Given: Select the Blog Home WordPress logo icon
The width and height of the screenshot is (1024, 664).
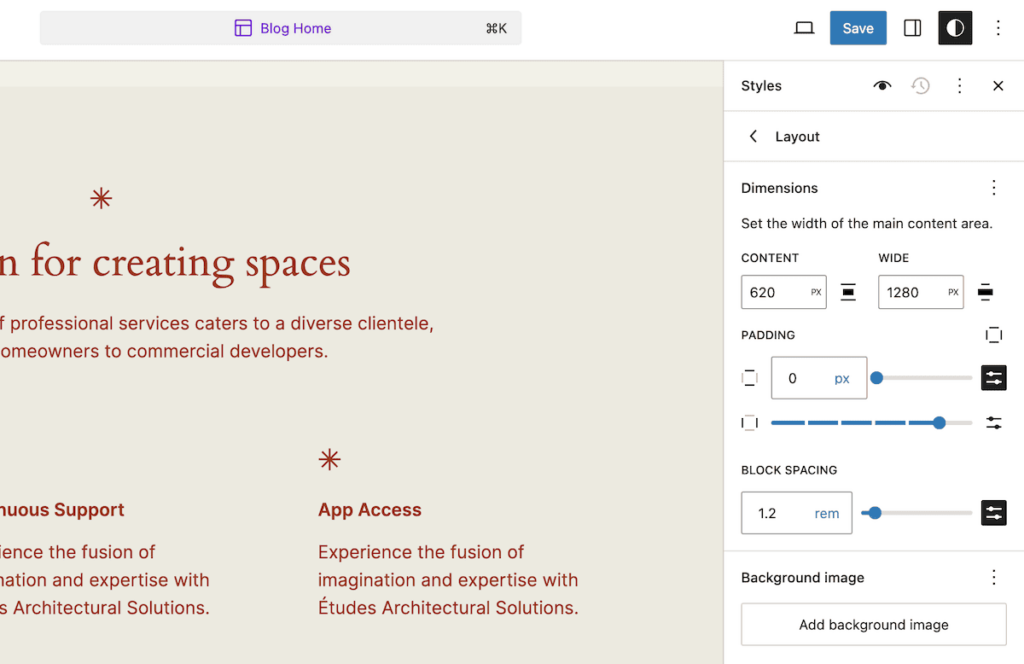Looking at the screenshot, I should point(243,27).
